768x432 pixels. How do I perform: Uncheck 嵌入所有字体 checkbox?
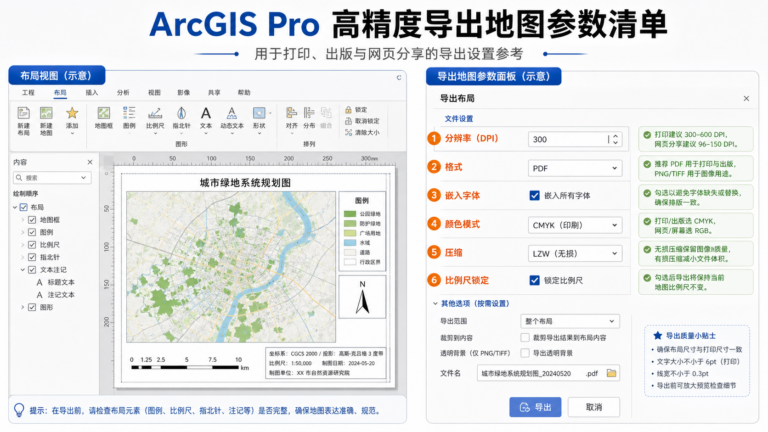click(x=534, y=195)
